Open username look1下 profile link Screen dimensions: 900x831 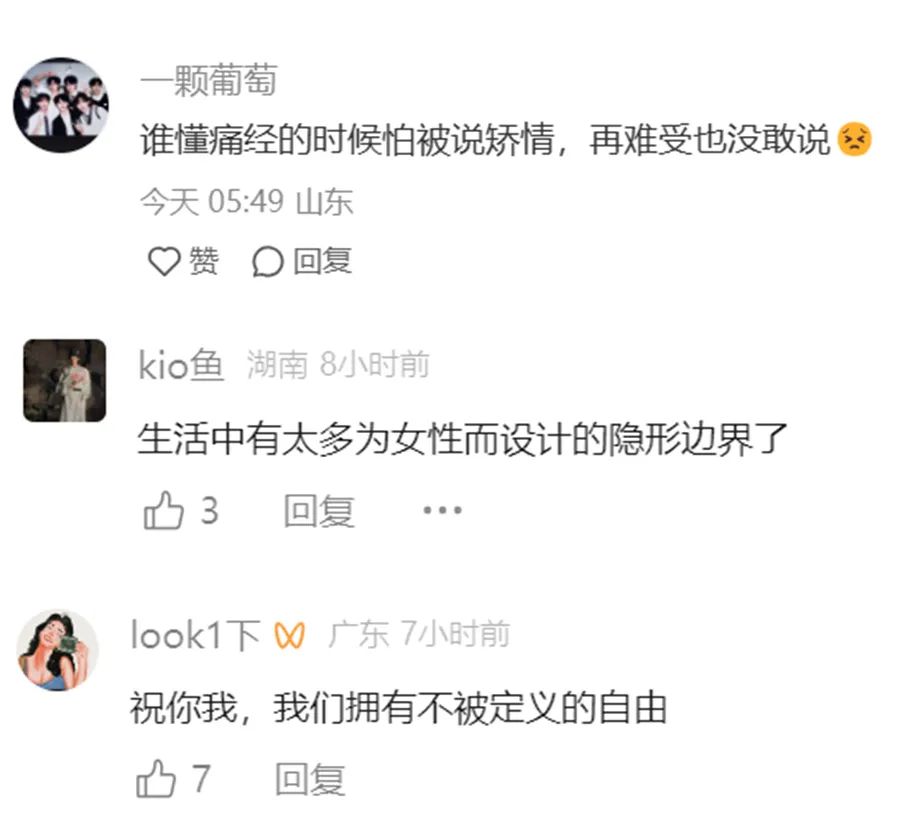[196, 635]
